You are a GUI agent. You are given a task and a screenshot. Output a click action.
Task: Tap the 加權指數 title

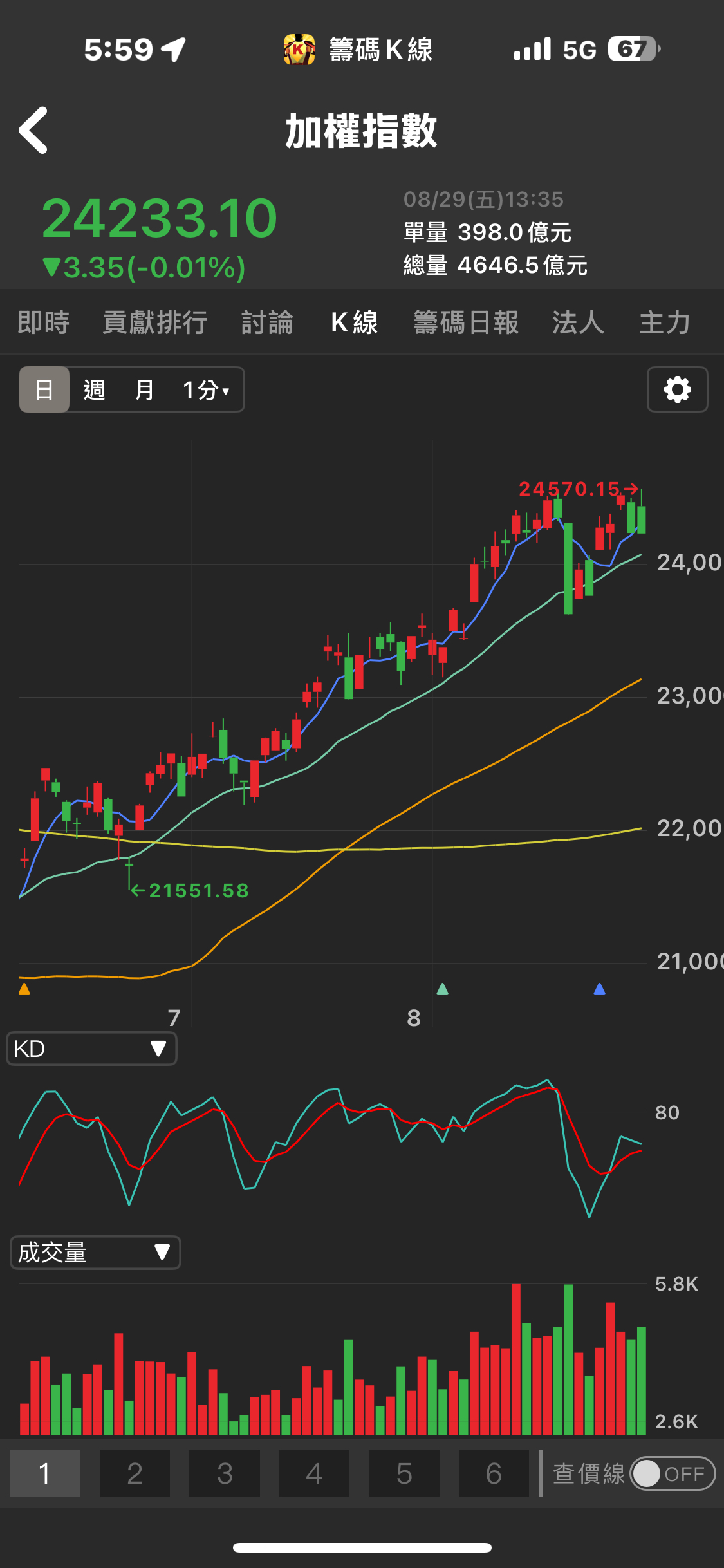click(x=362, y=131)
